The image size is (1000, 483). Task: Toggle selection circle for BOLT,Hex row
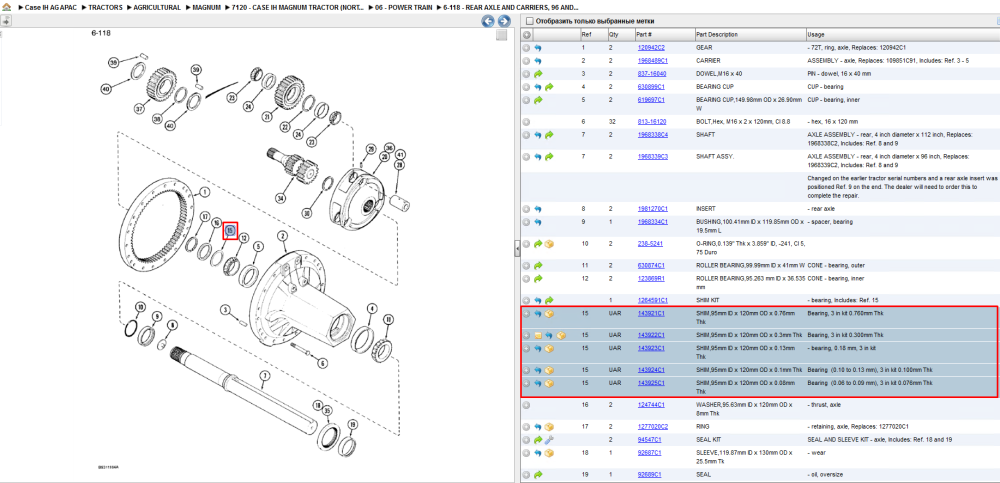pos(527,121)
